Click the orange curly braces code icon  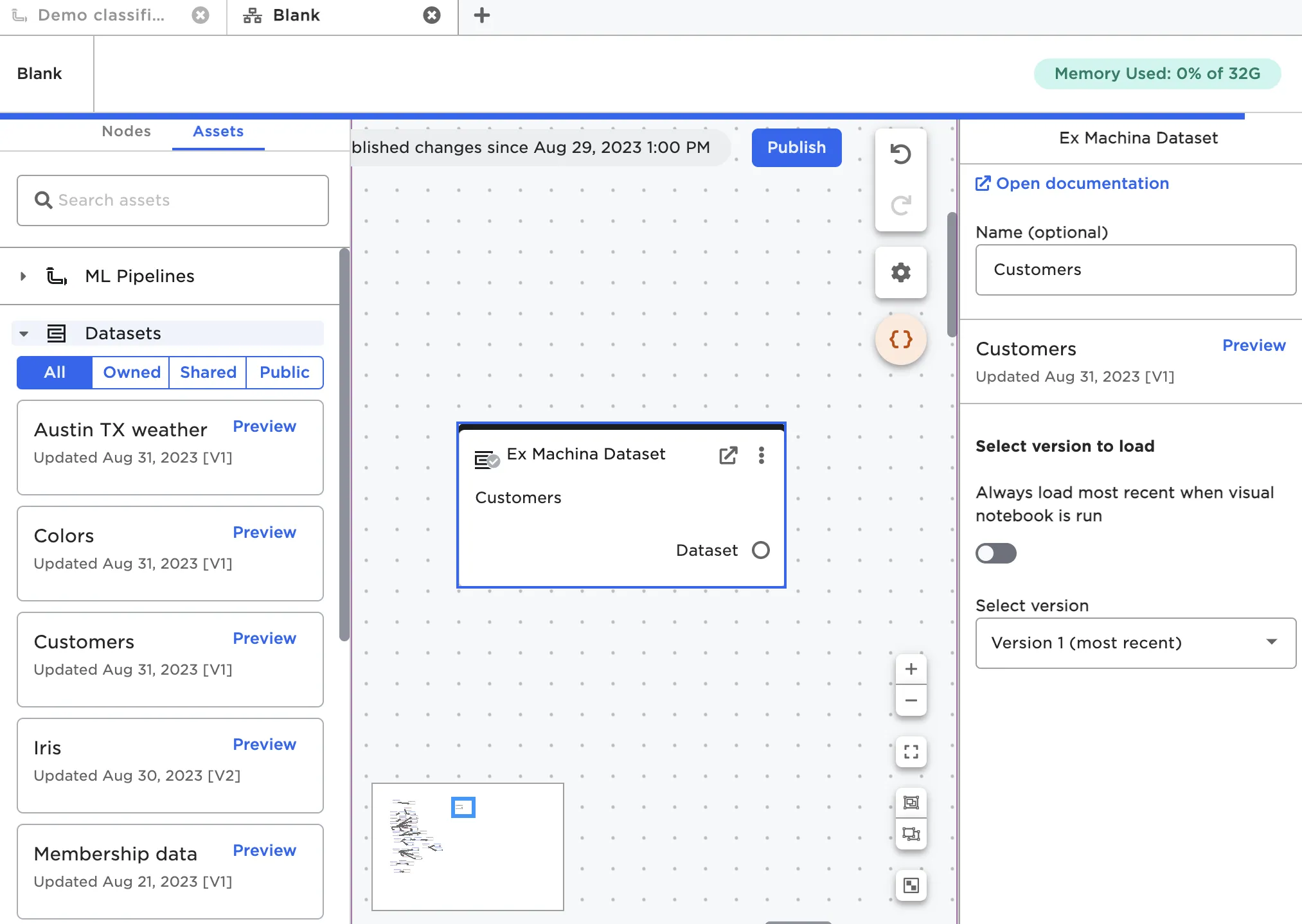coord(900,339)
